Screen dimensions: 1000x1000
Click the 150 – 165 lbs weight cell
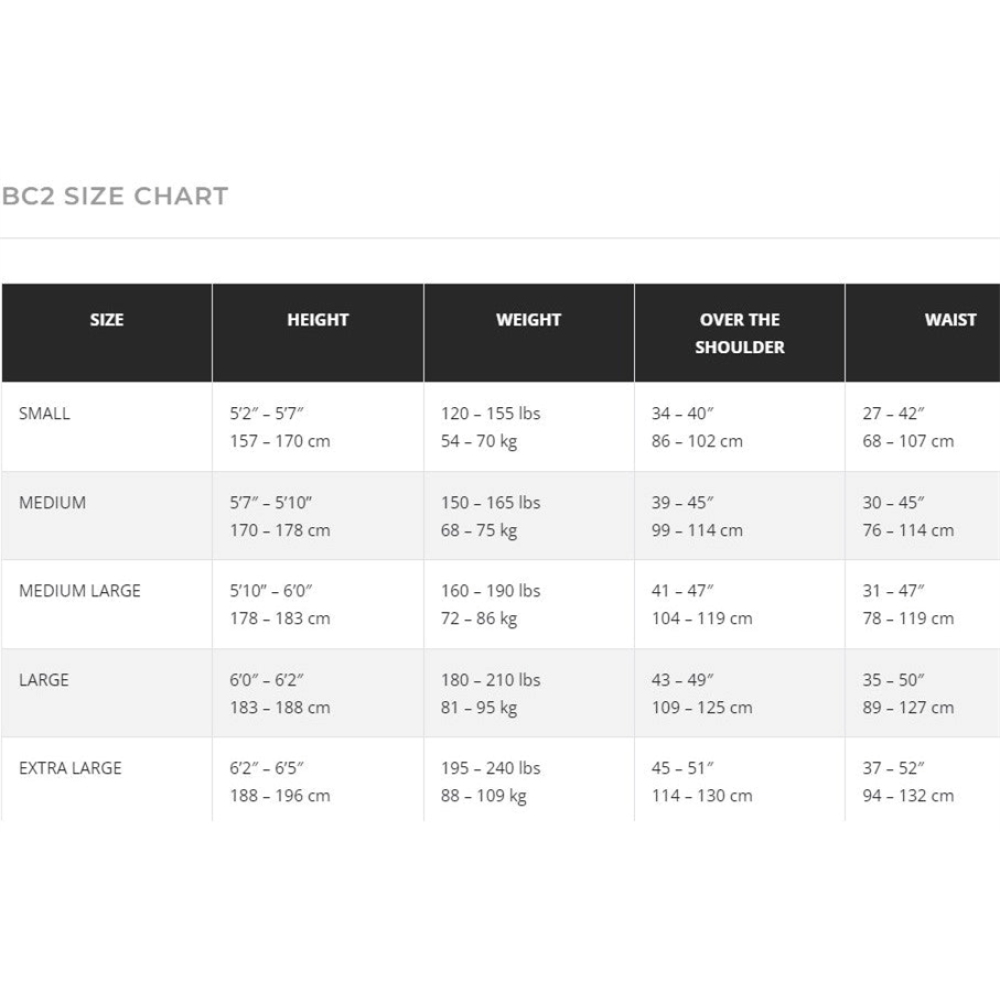click(490, 503)
